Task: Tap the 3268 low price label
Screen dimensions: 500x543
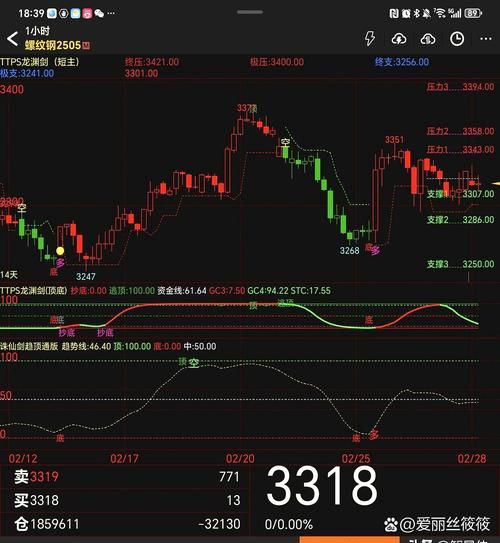Action: 349,250
